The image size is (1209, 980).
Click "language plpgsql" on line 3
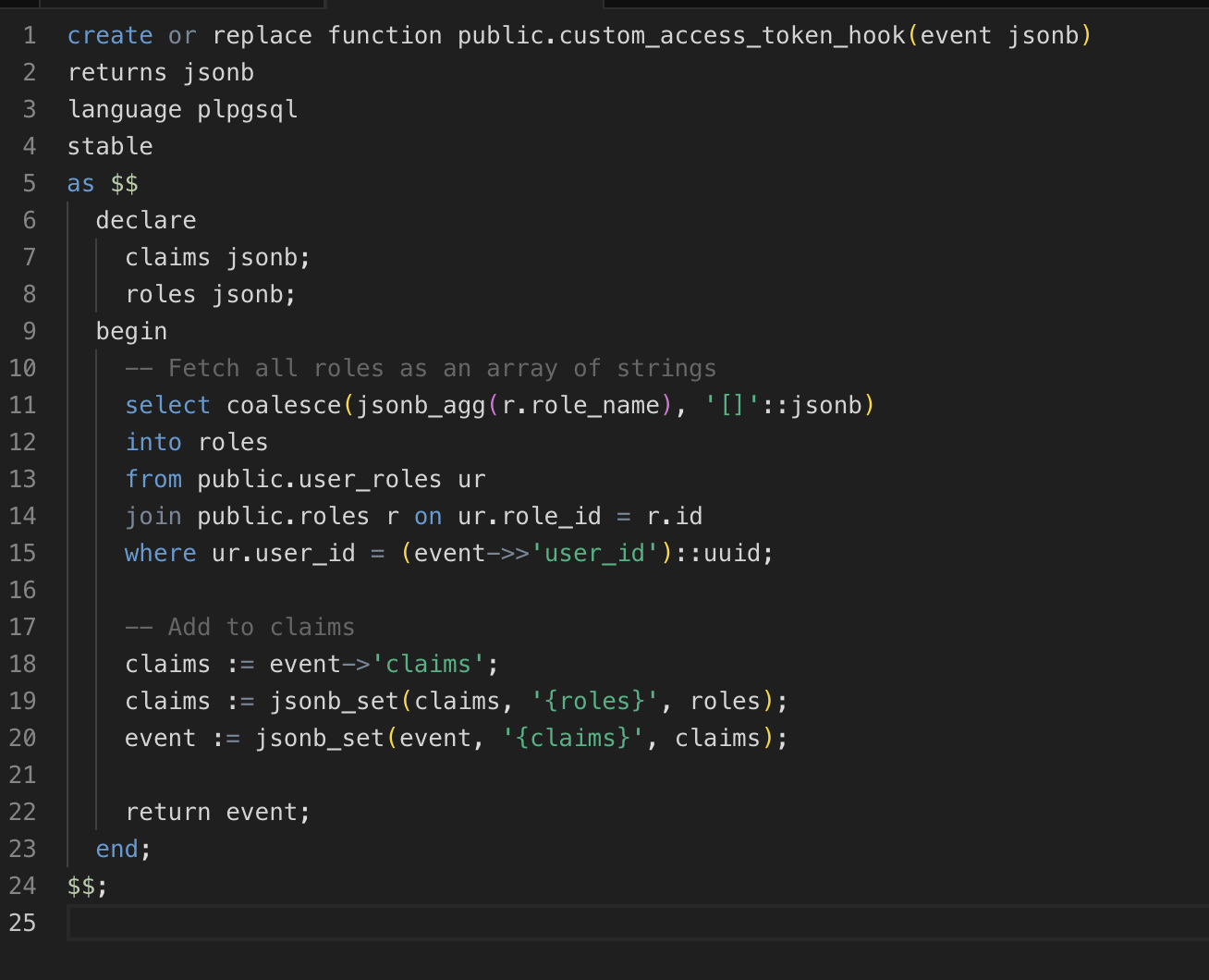[183, 110]
